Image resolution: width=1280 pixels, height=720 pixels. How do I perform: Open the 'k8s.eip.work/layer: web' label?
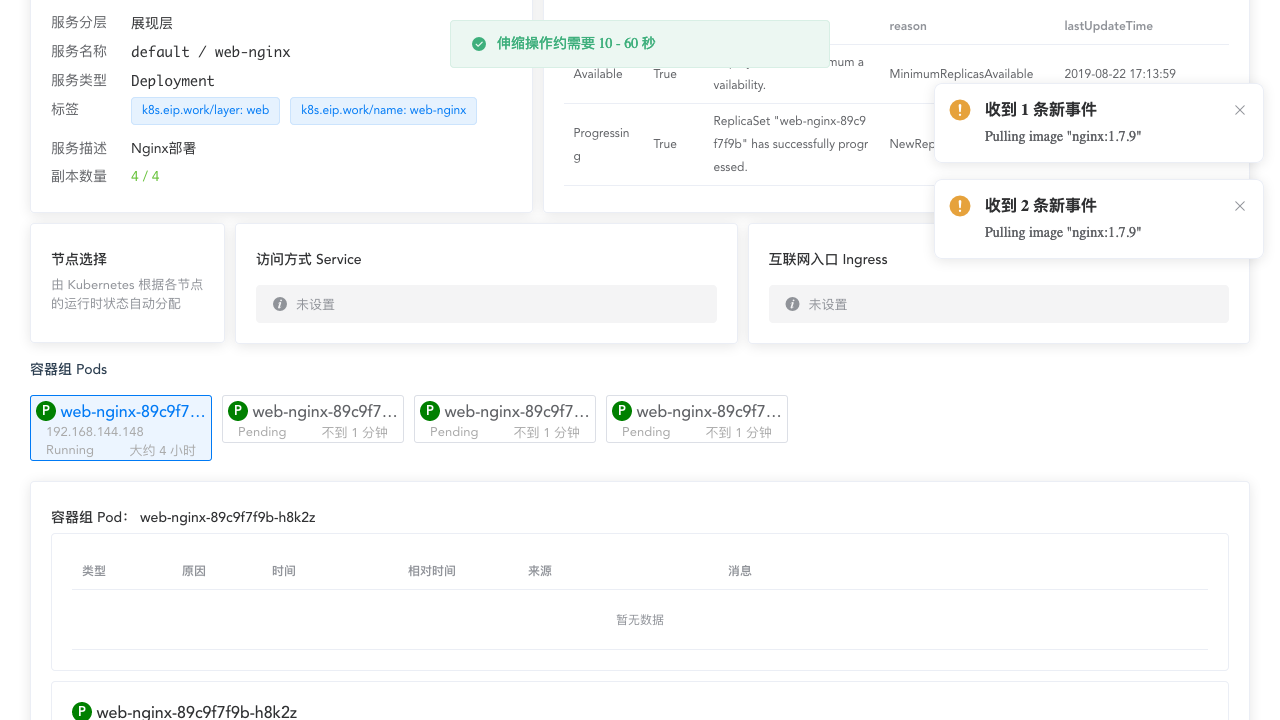[x=205, y=111]
